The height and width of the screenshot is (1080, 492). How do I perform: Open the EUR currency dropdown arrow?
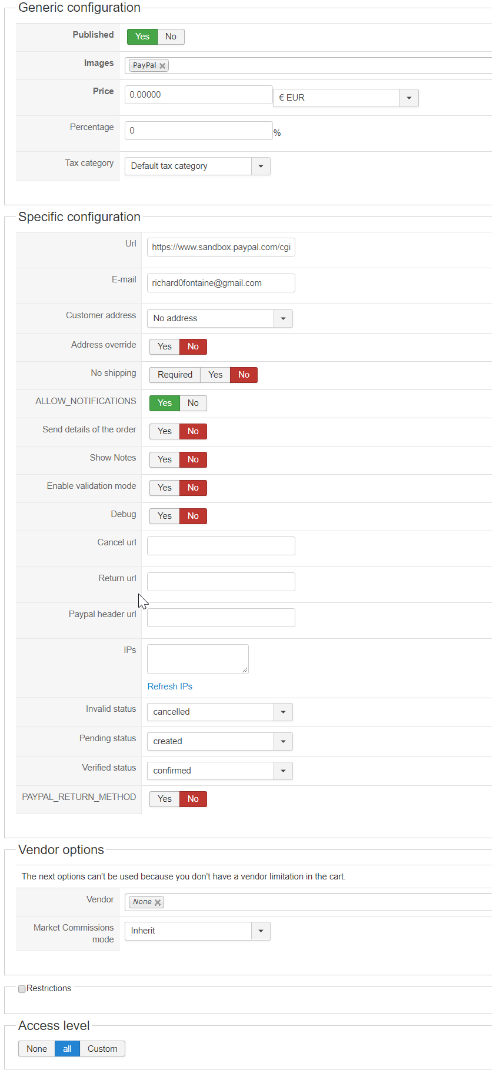pyautogui.click(x=409, y=98)
